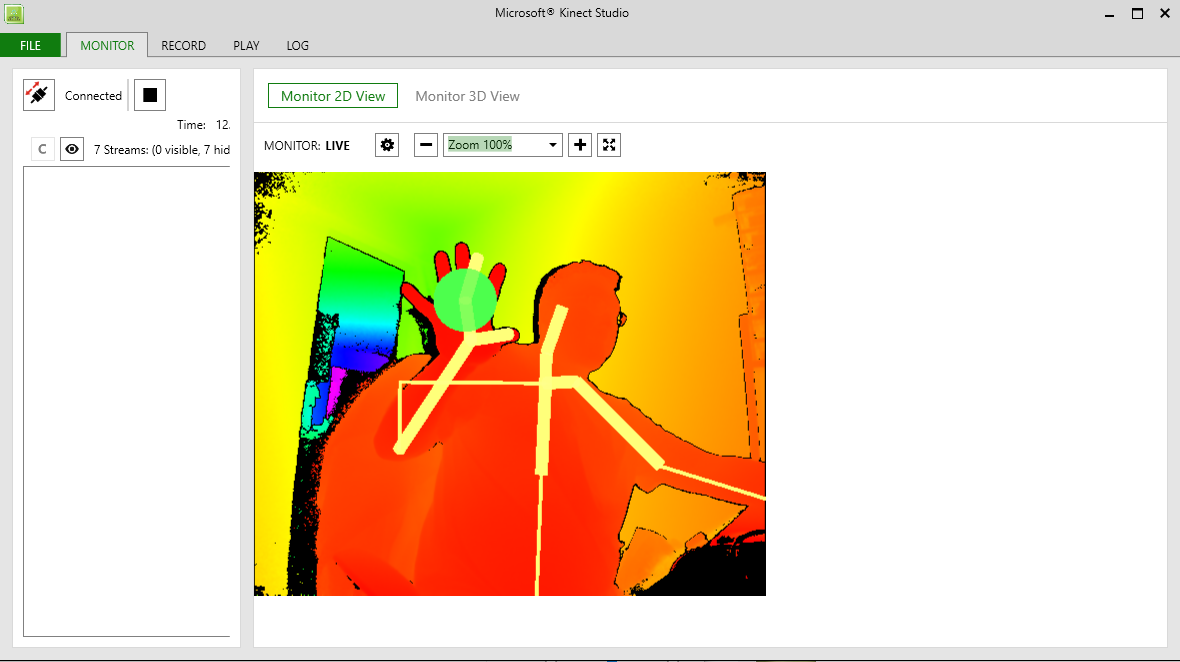Select Monitor 3D View

point(467,96)
